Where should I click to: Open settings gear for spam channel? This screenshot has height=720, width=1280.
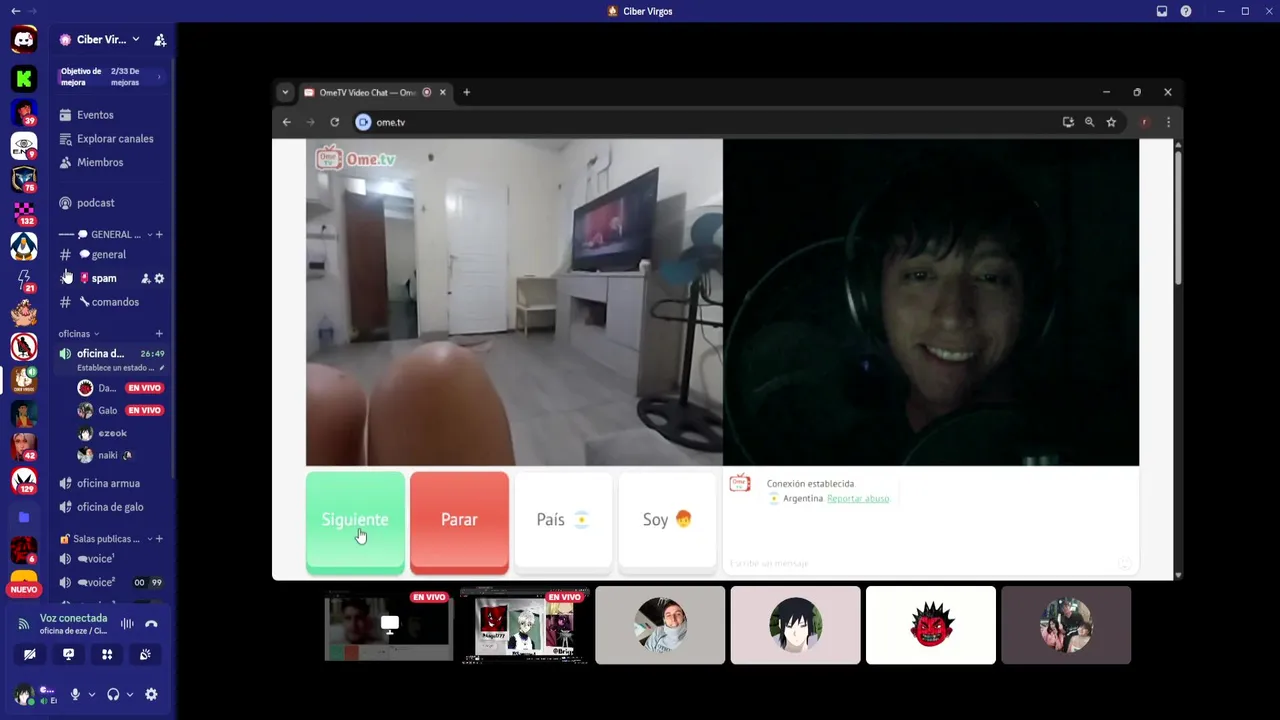click(159, 279)
